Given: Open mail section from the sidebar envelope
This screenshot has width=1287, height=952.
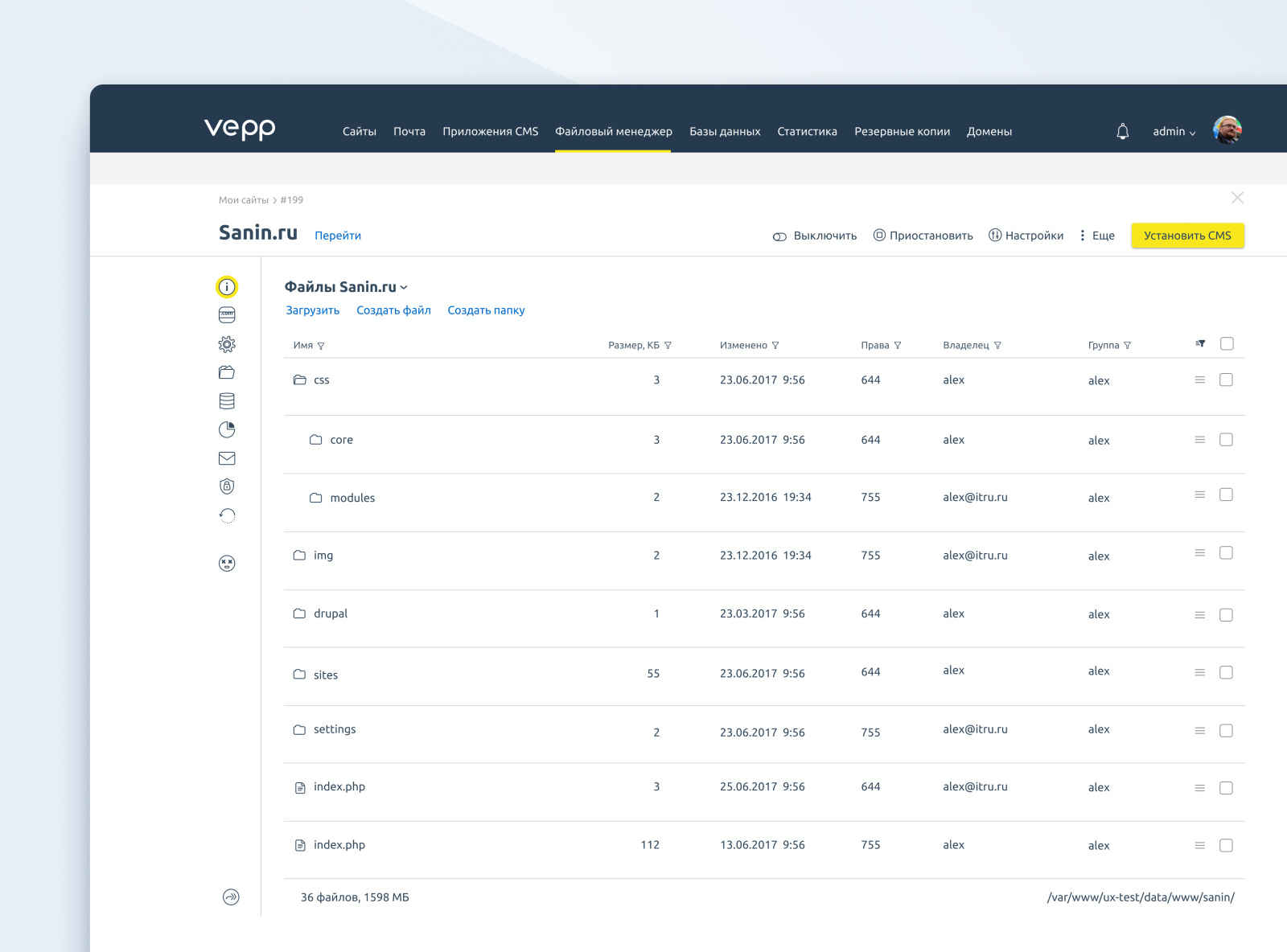Looking at the screenshot, I should click(228, 458).
